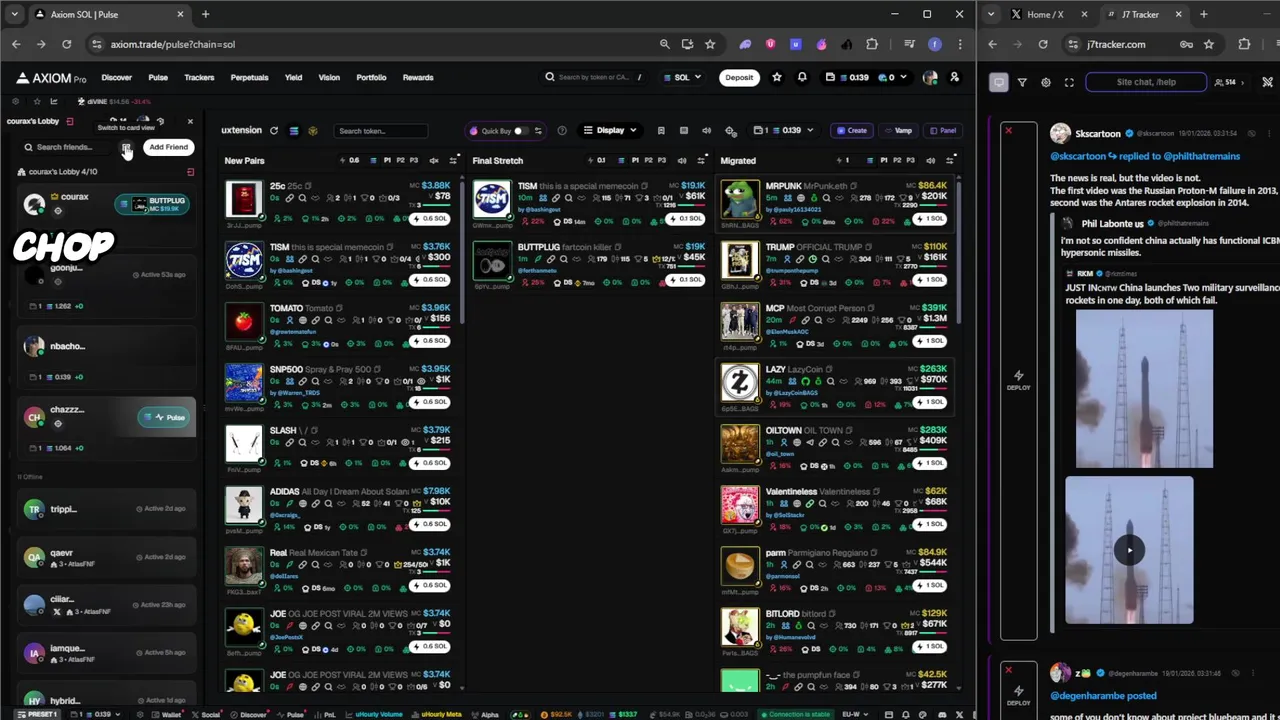Viewport: 1280px width, 720px height.
Task: Open Wallet tracker in bottom bar
Action: [x=167, y=714]
